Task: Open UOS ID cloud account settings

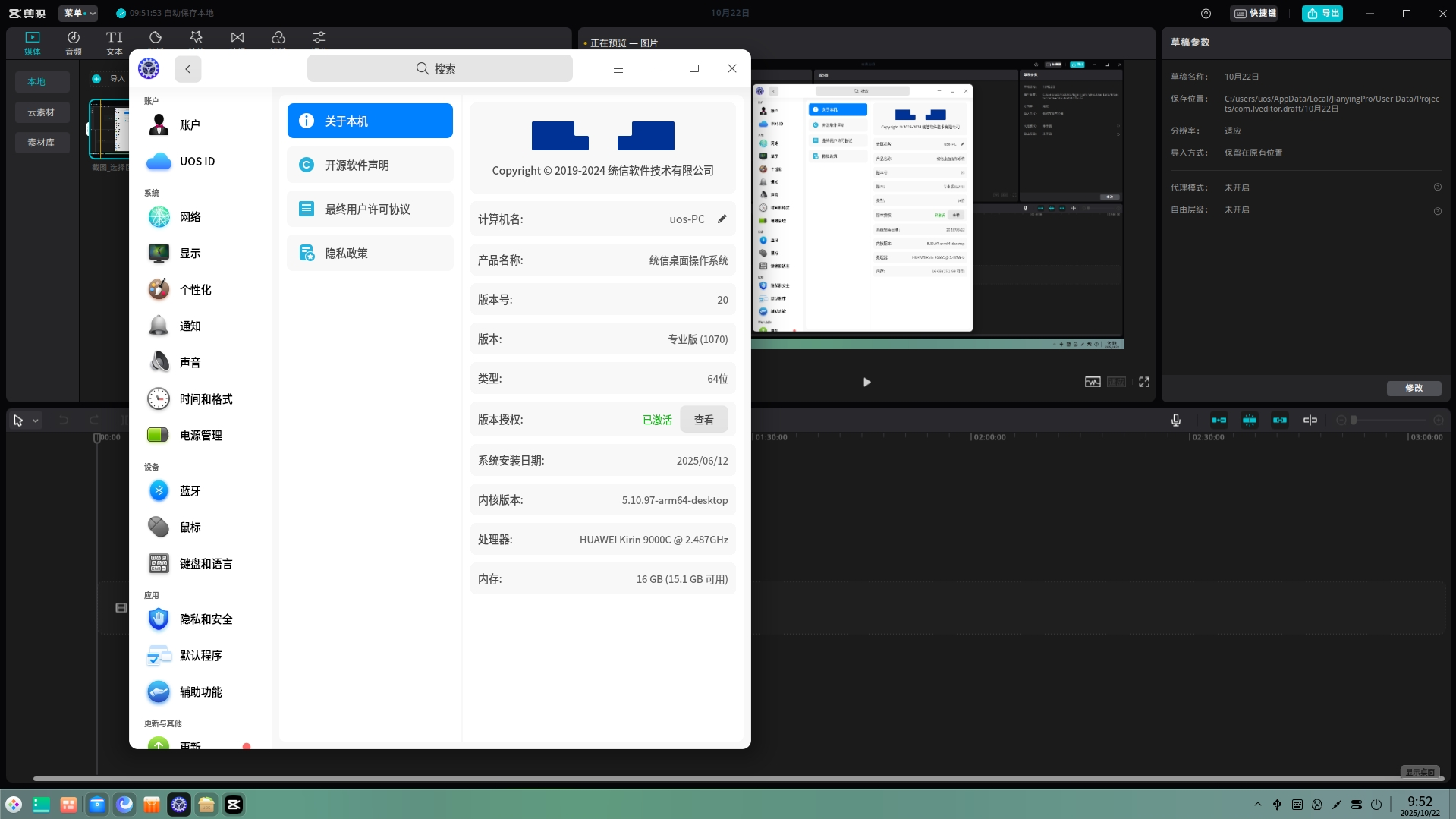Action: (x=199, y=162)
